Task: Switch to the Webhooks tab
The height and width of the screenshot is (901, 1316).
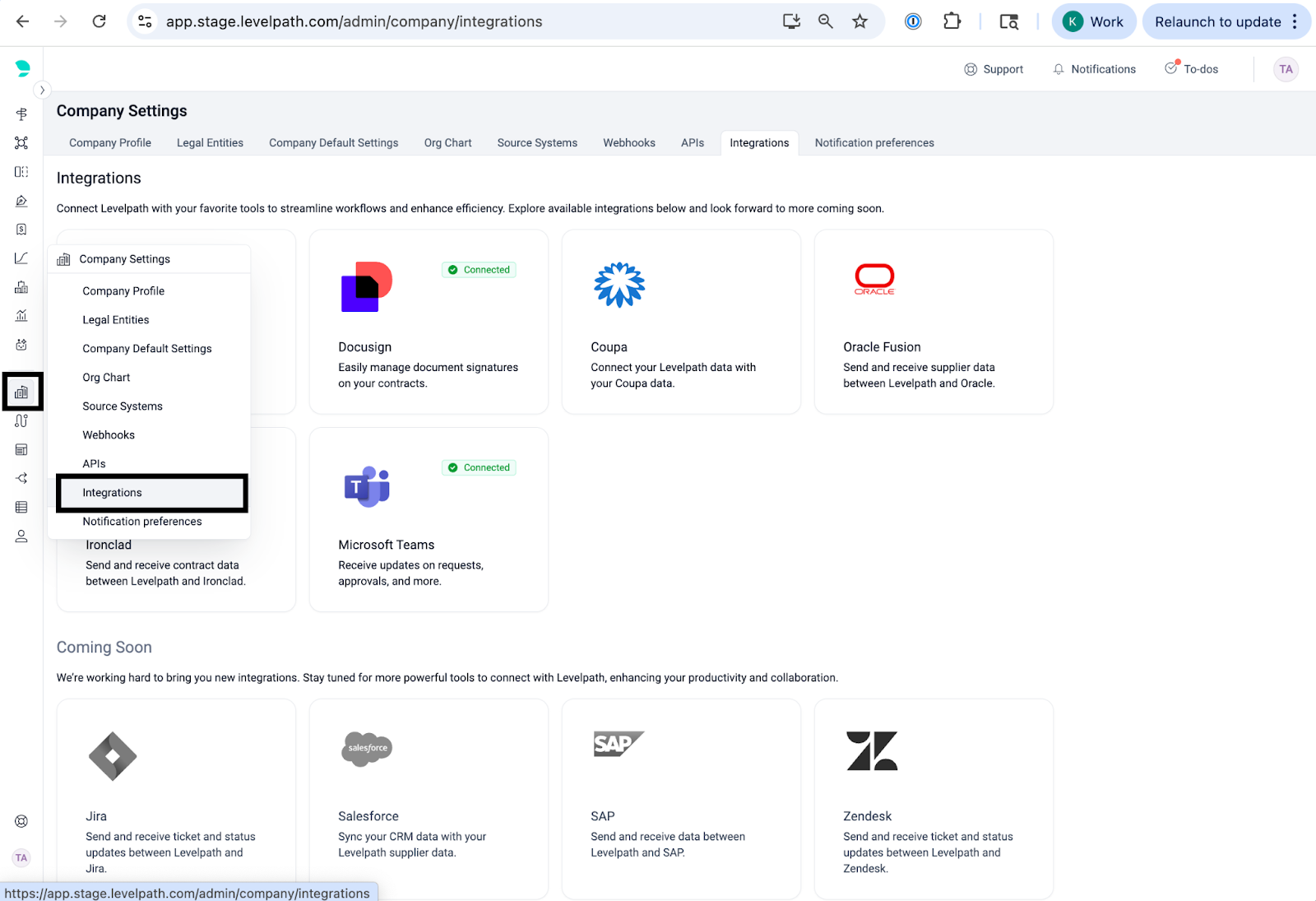Action: pyautogui.click(x=628, y=142)
